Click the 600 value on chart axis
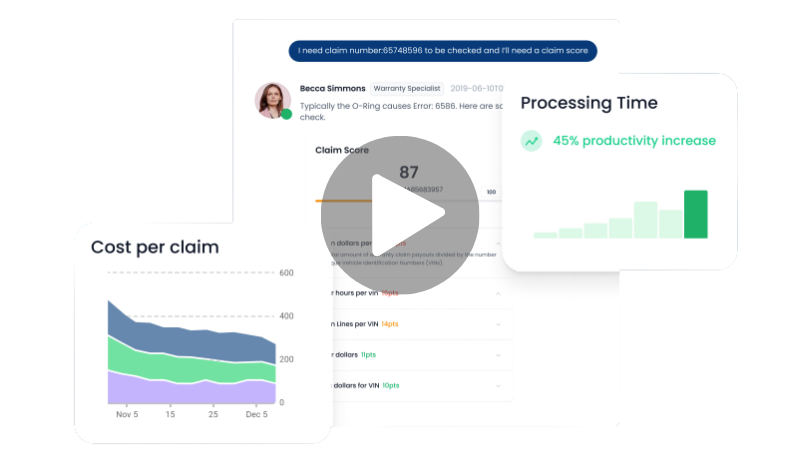Viewport: 800px width, 450px height. point(286,273)
